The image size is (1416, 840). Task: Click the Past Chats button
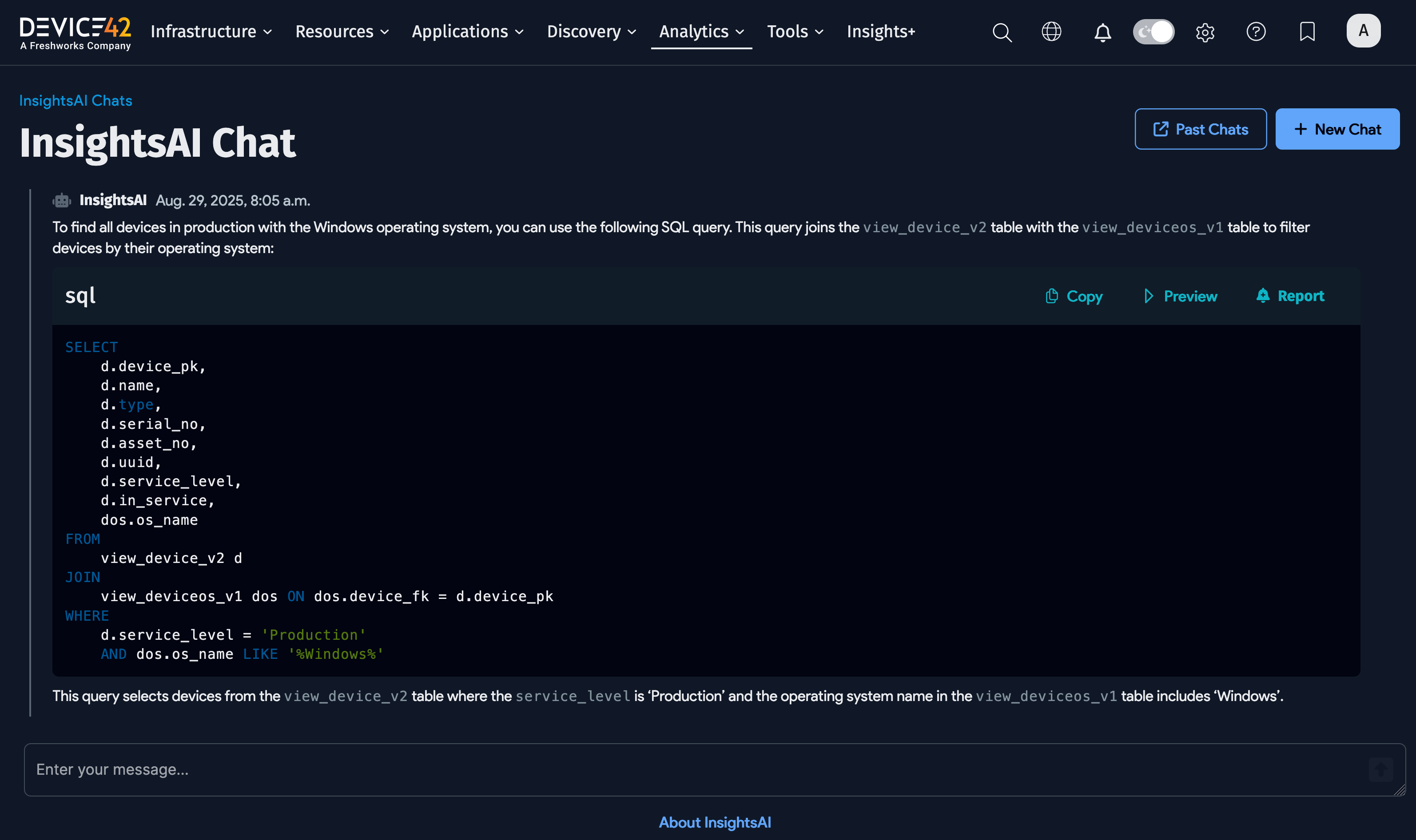(x=1200, y=129)
